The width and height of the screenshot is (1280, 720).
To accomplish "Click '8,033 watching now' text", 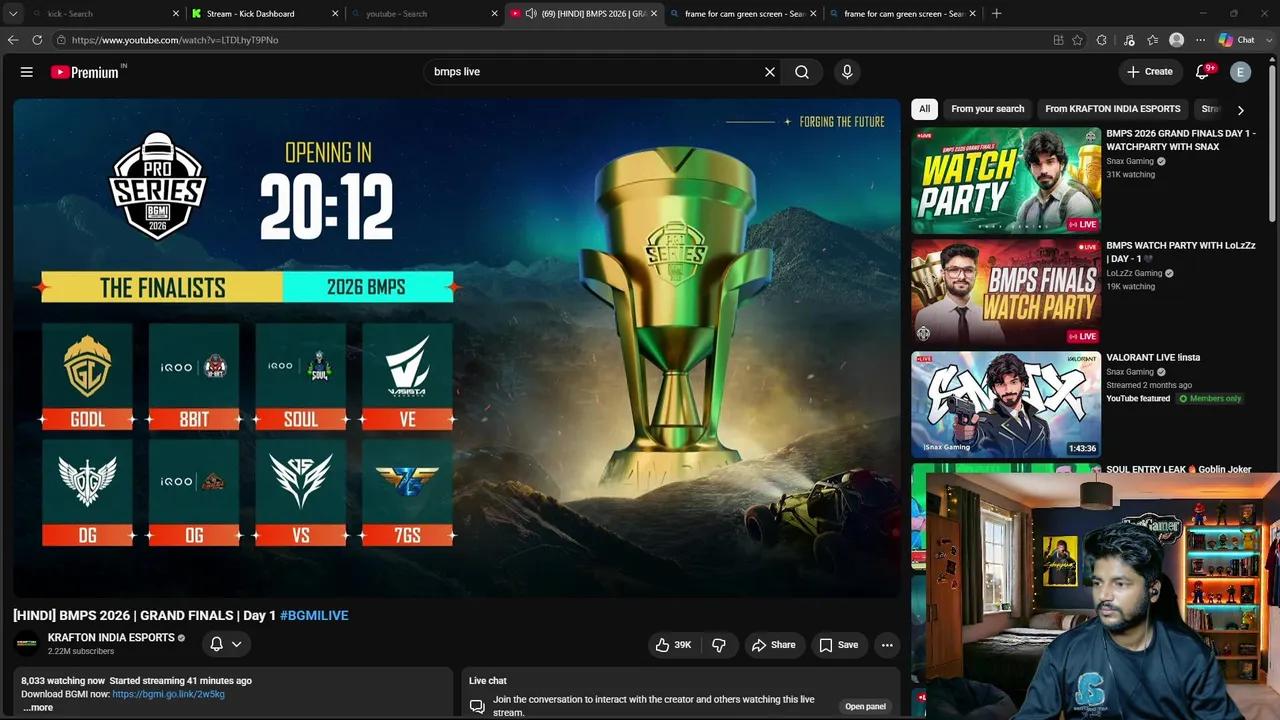I will [63, 681].
